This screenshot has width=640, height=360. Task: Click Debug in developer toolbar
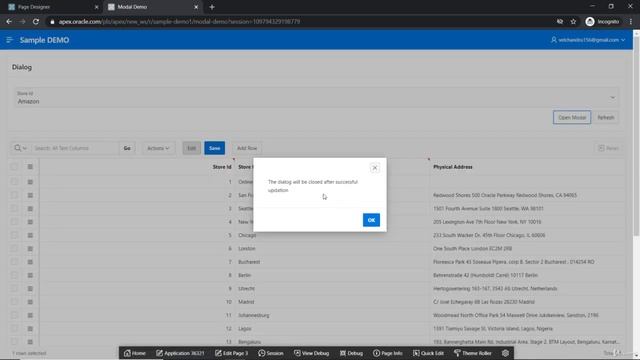(351, 353)
